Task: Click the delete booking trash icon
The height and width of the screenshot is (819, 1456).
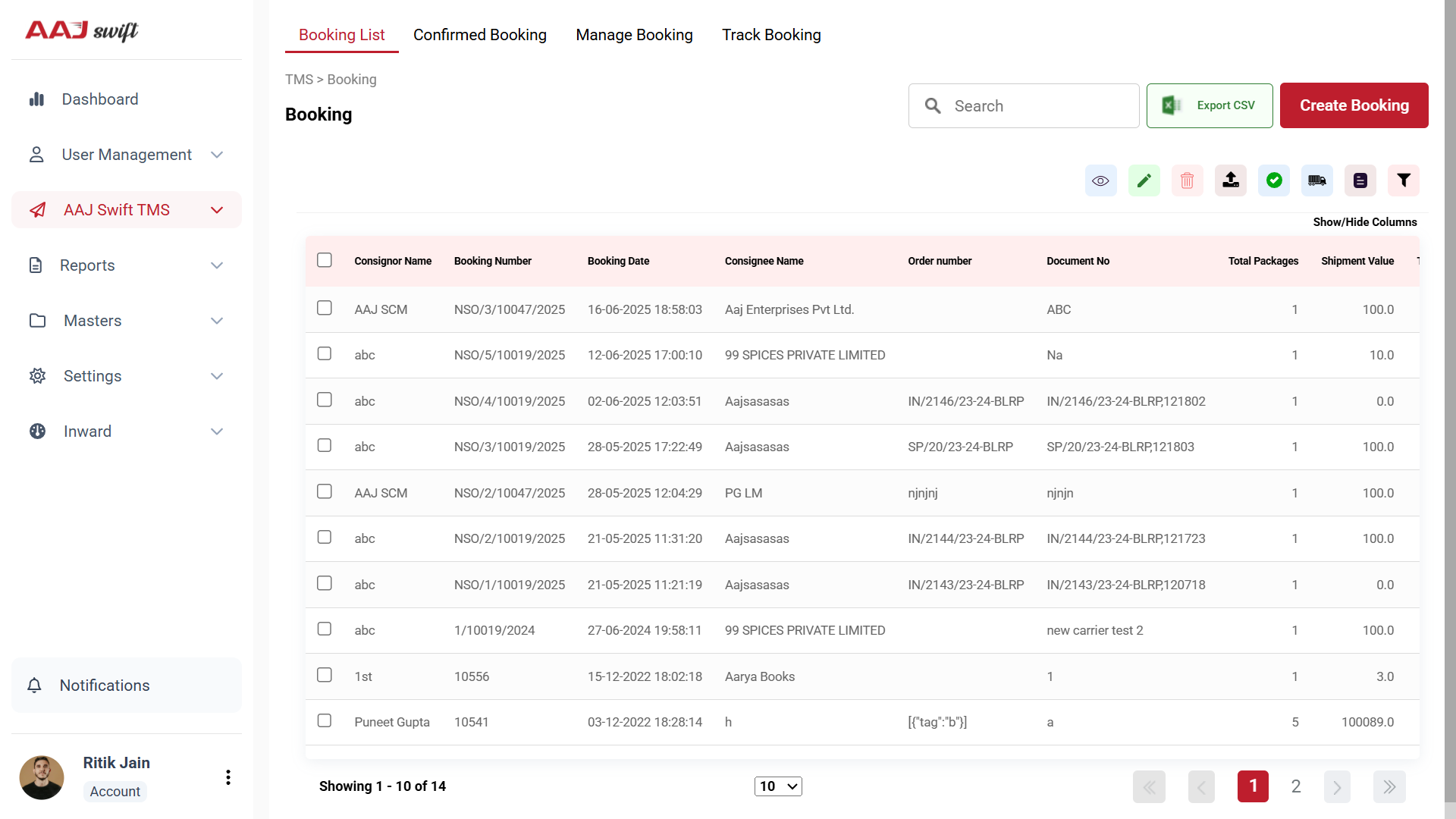Action: pos(1187,180)
